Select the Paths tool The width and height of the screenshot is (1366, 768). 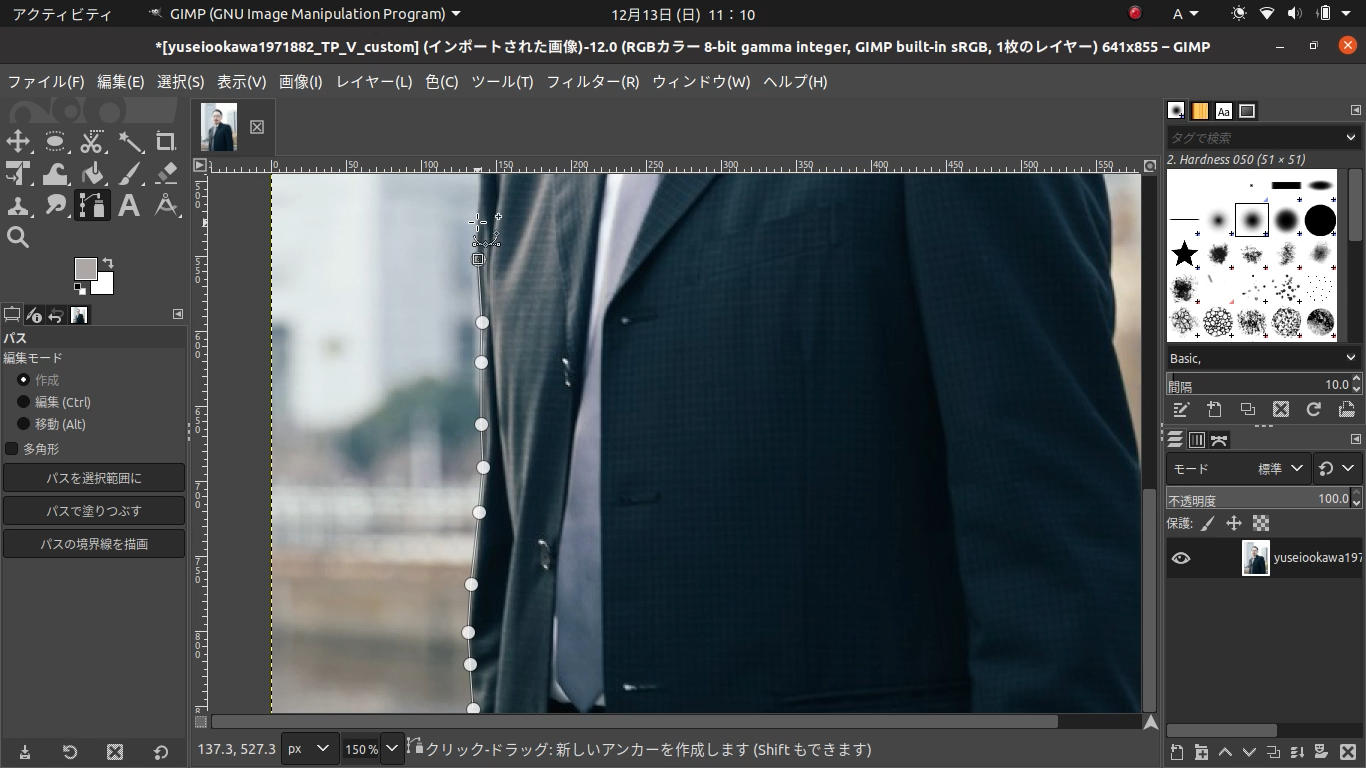pyautogui.click(x=92, y=205)
